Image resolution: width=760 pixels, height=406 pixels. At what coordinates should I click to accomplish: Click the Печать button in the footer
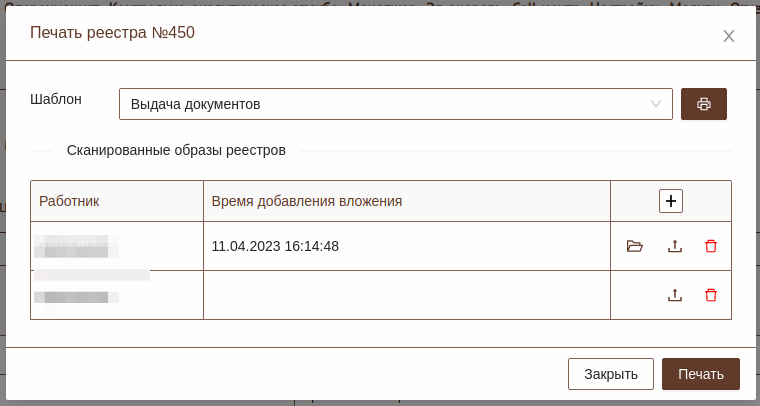(x=700, y=374)
